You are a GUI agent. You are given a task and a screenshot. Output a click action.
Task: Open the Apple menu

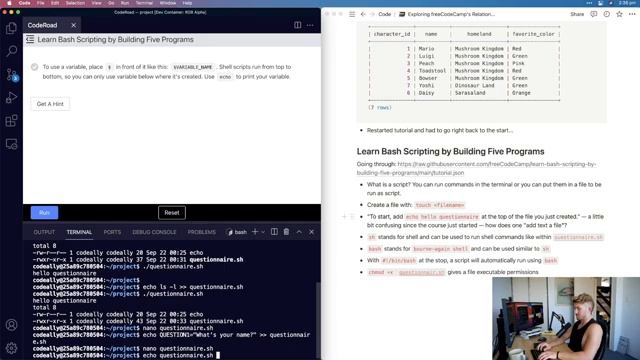tap(9, 3)
